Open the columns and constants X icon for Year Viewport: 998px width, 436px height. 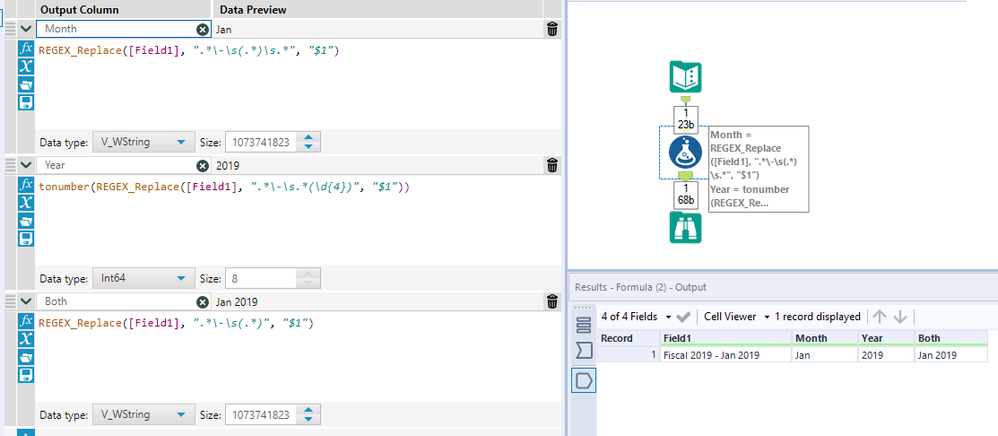coord(25,202)
